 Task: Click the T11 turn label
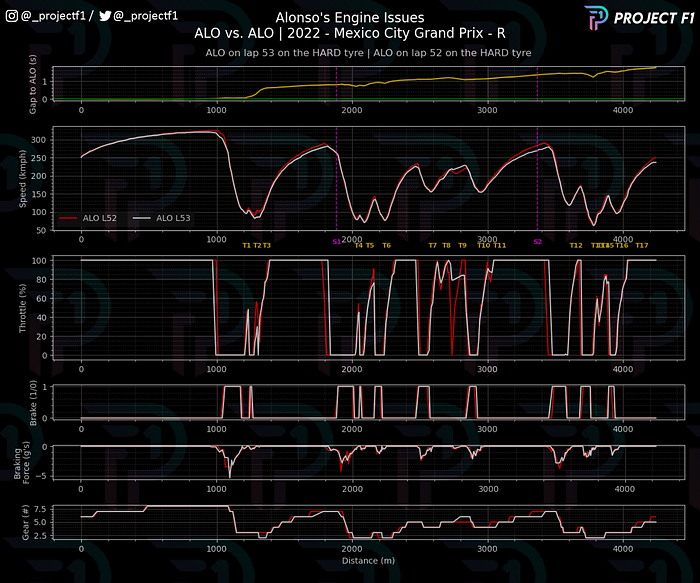[500, 246]
